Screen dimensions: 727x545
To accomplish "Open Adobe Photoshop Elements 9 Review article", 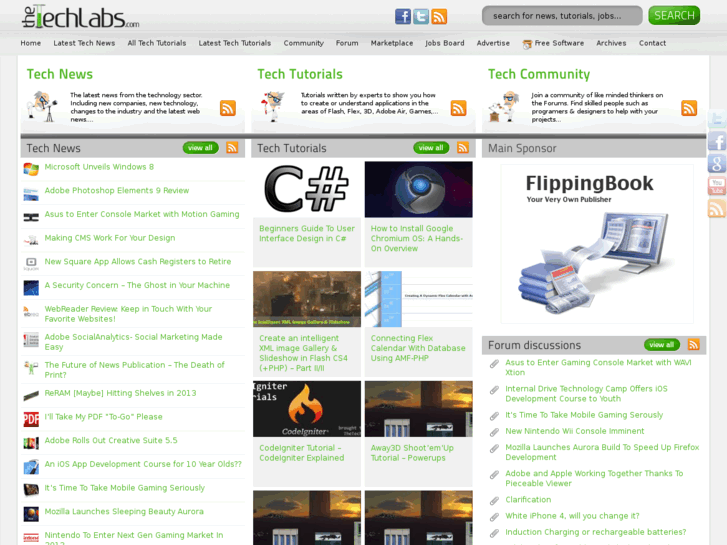I will pos(117,191).
